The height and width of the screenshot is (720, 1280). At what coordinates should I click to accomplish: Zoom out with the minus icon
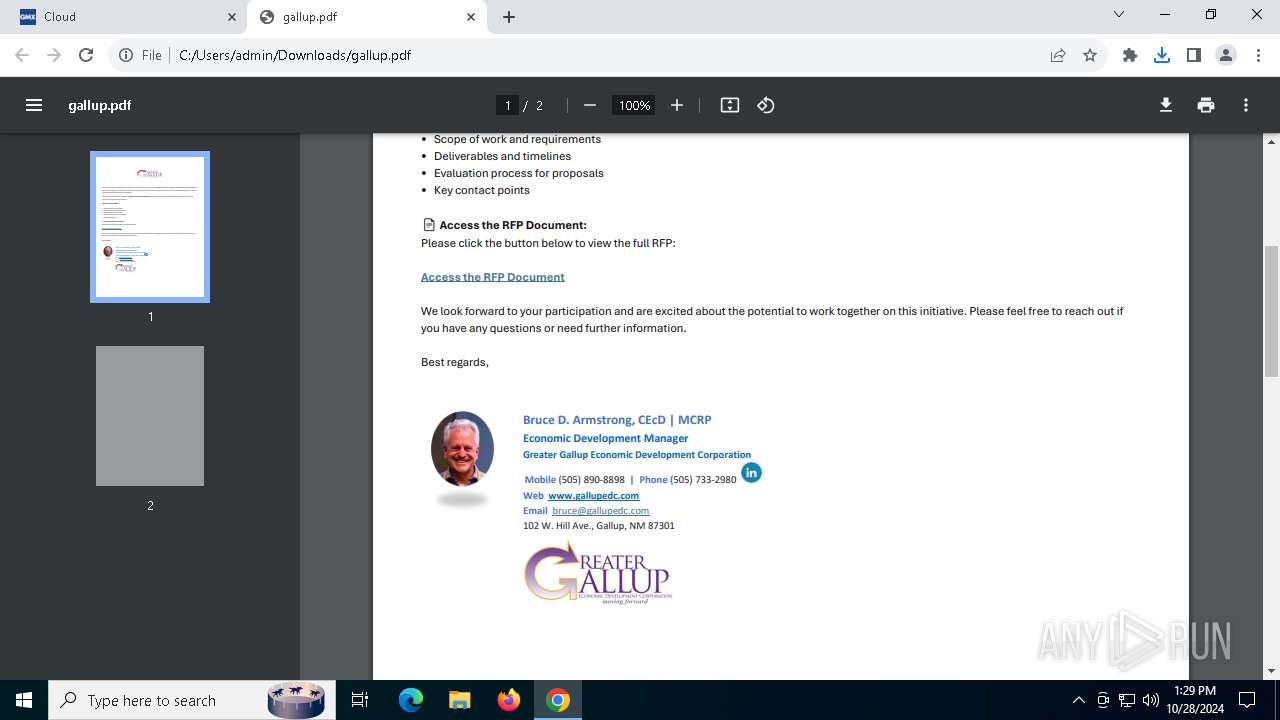pyautogui.click(x=590, y=105)
